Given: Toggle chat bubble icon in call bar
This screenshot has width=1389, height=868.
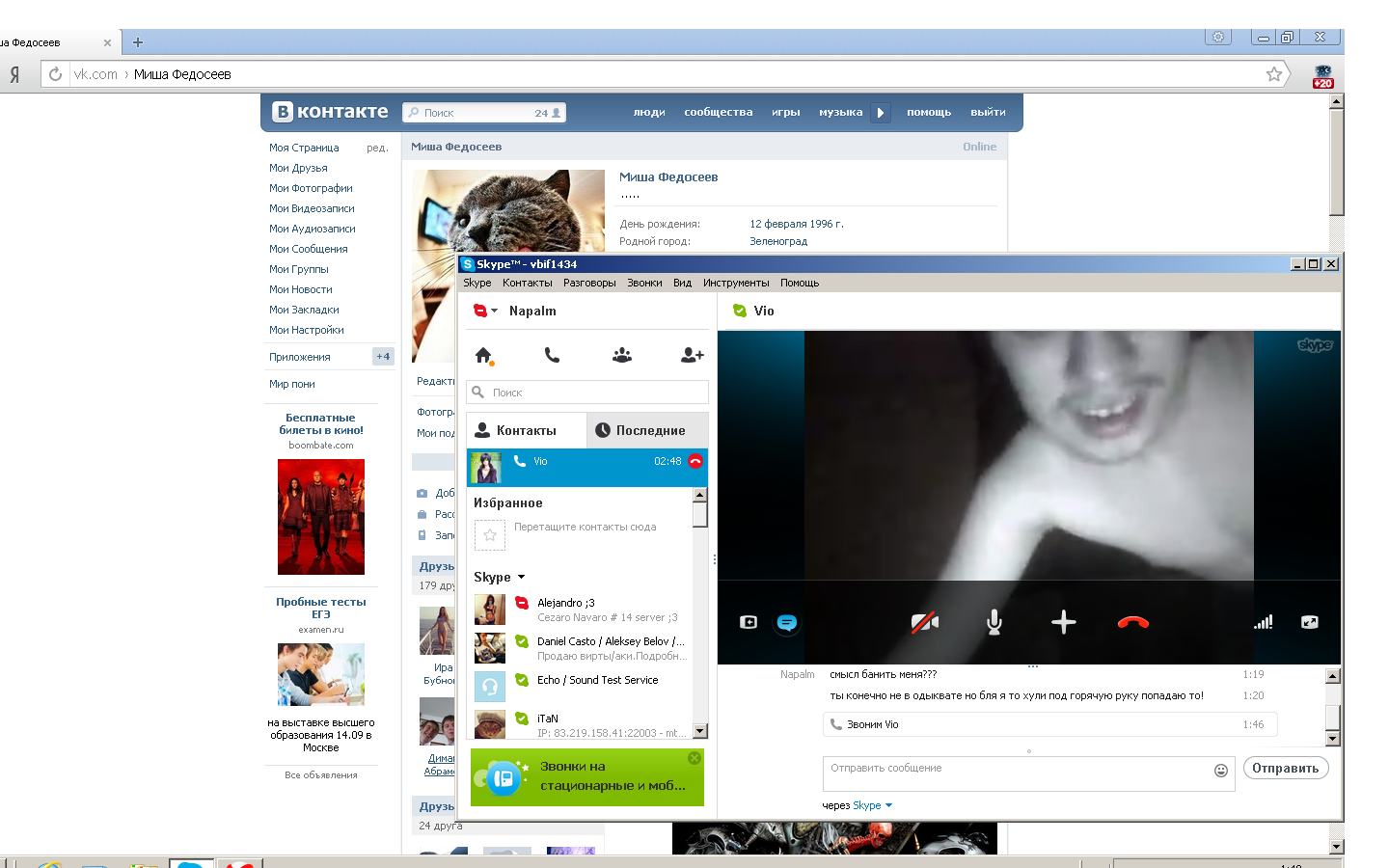Looking at the screenshot, I should click(x=787, y=622).
